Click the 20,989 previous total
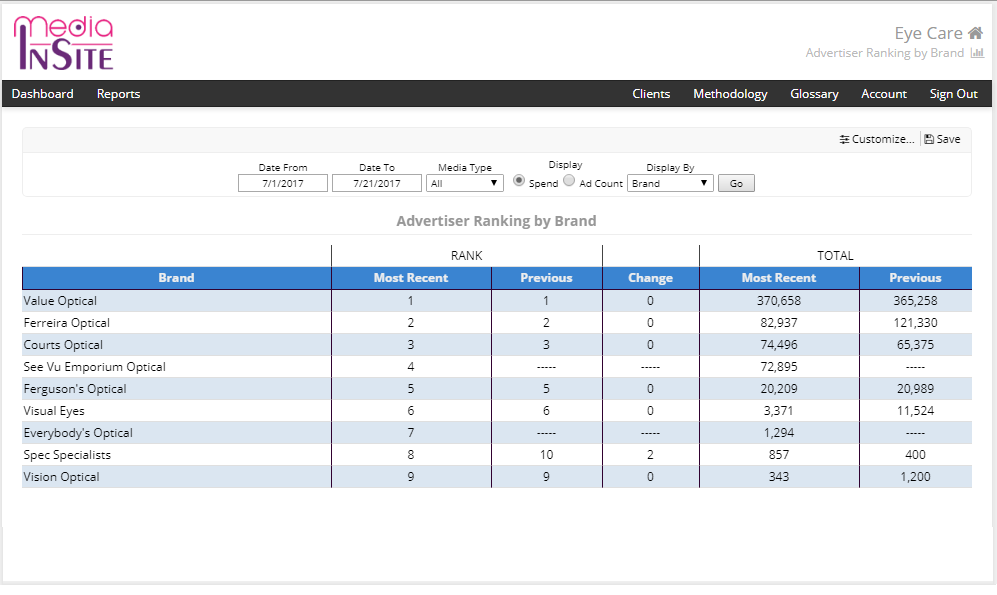Image resolution: width=997 pixels, height=595 pixels. [x=916, y=389]
